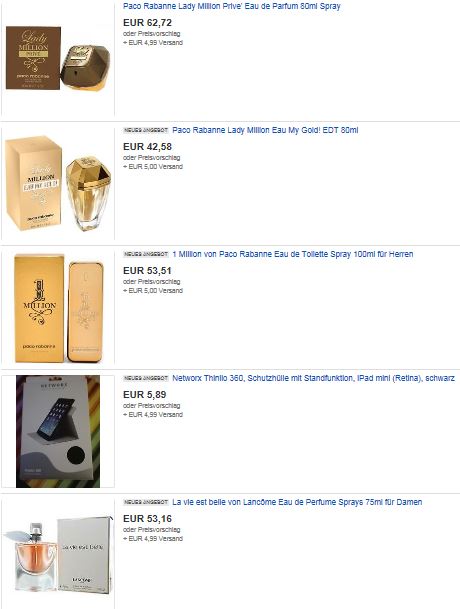Click Neues Angebot badge on Lancôme listing
The height and width of the screenshot is (609, 460).
(146, 502)
